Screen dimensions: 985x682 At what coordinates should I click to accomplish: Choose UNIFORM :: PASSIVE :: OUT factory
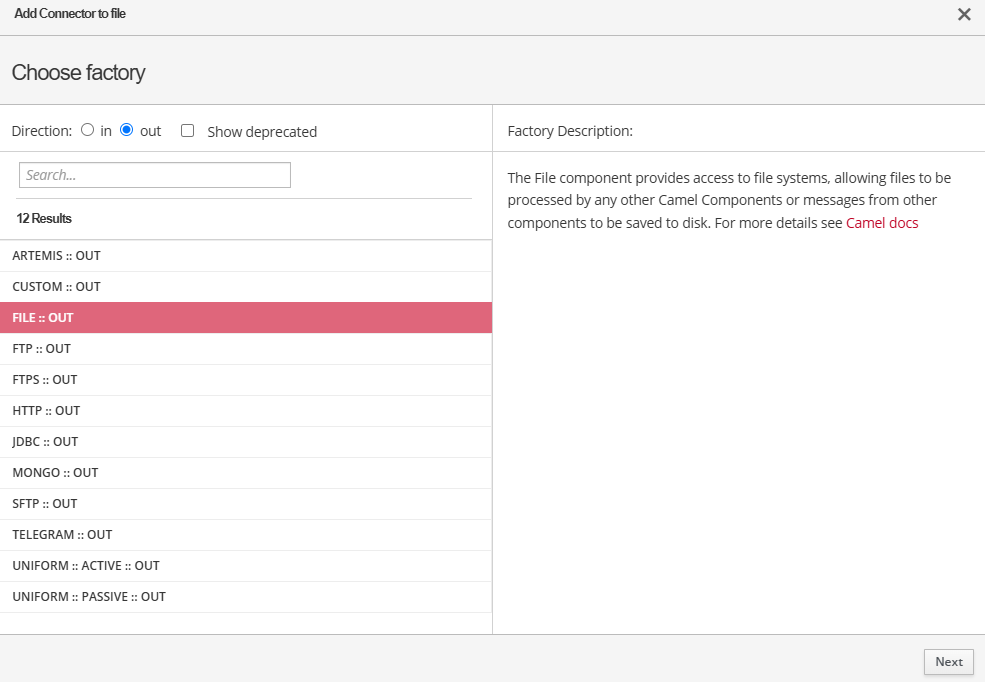pos(89,597)
